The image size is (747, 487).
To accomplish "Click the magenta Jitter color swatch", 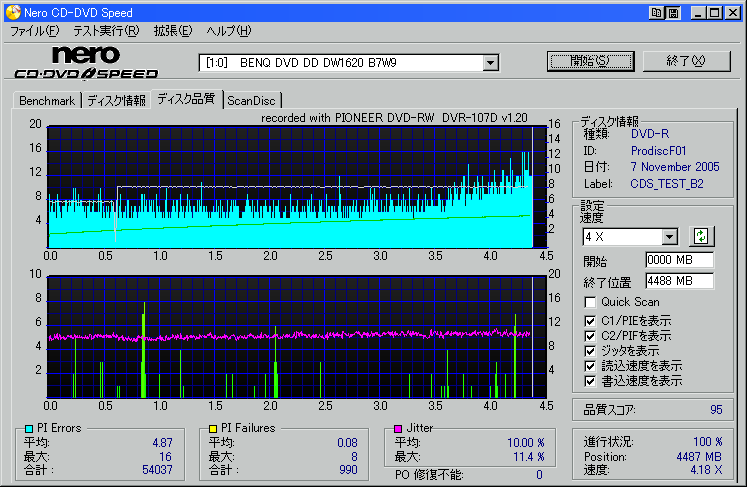I will click(x=398, y=428).
